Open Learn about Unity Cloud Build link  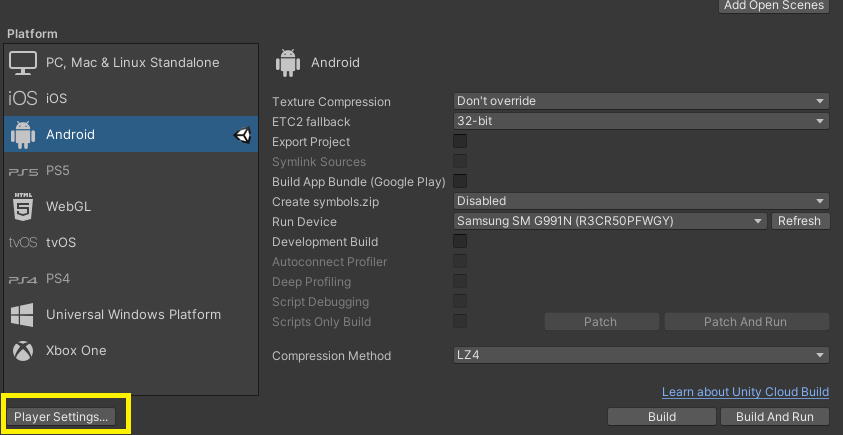coord(745,392)
